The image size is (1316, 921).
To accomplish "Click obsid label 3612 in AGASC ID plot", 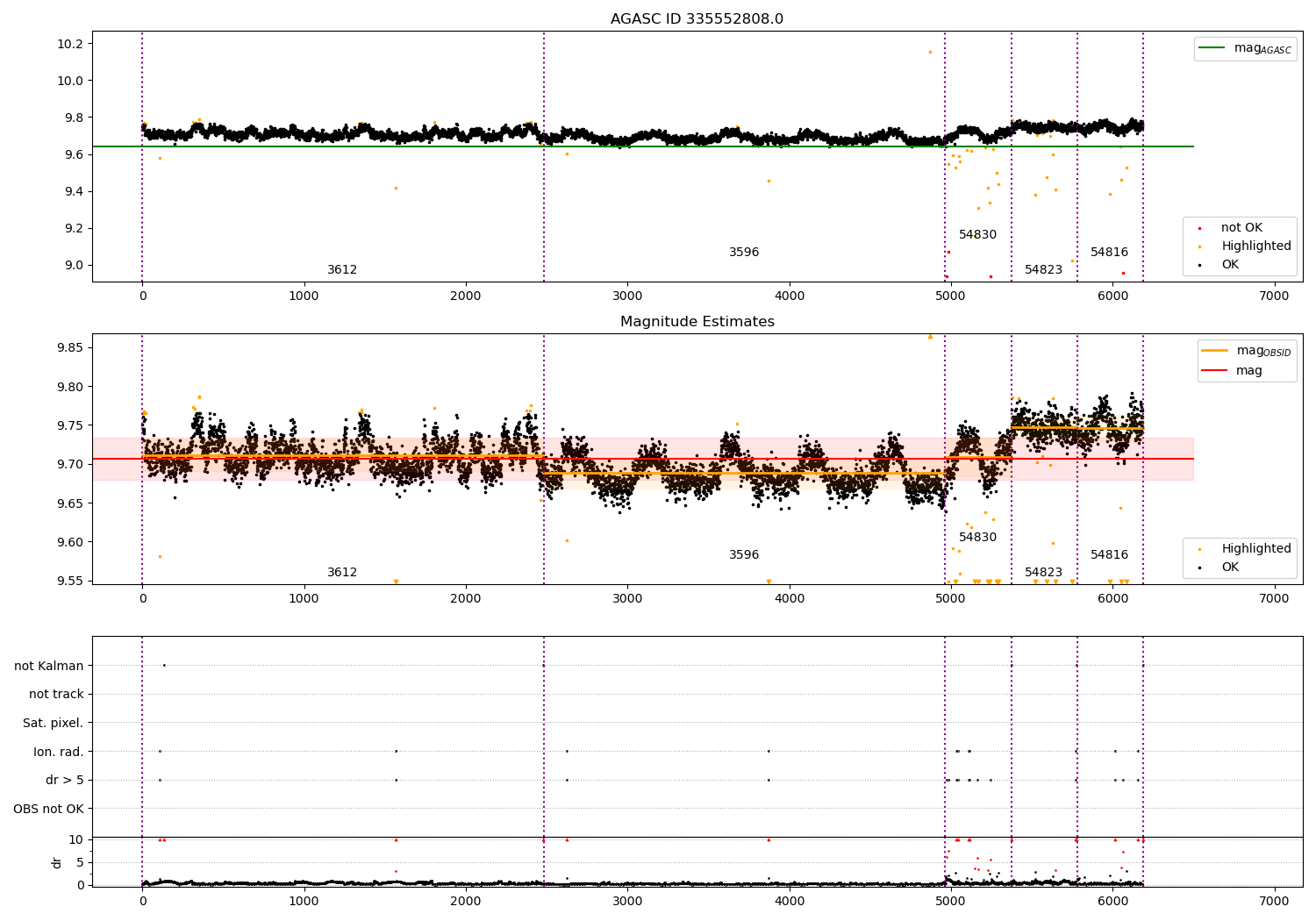I will (x=342, y=270).
